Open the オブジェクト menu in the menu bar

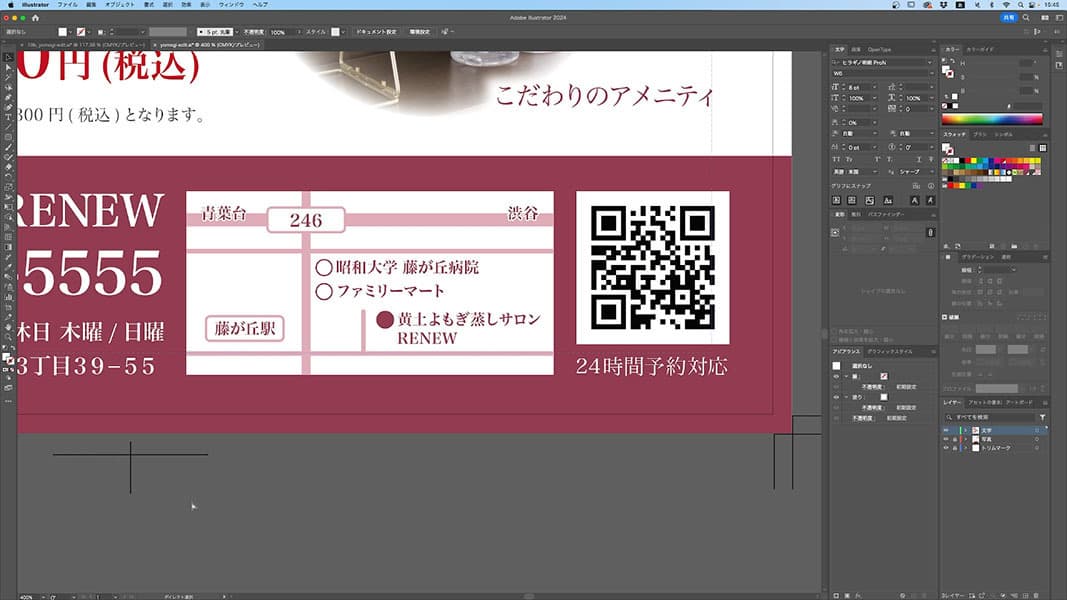[119, 5]
